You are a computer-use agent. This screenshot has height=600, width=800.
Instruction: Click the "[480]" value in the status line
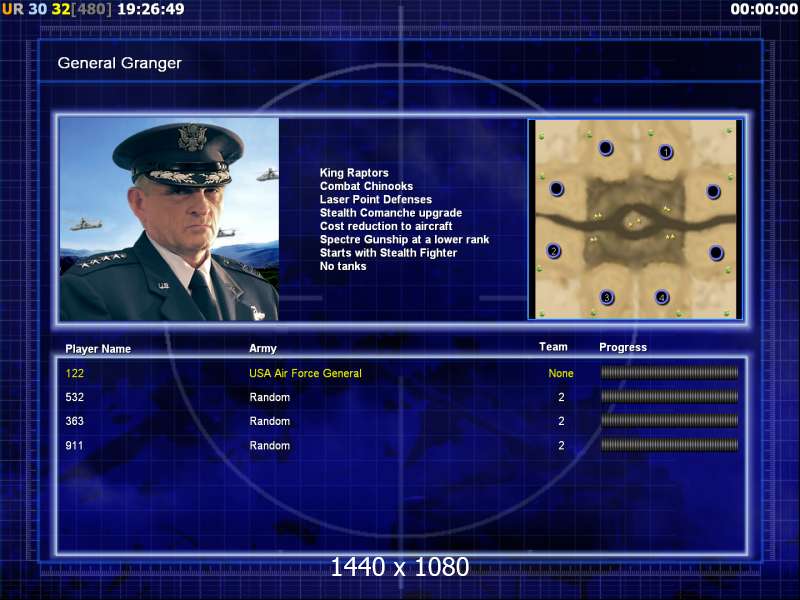coord(91,9)
